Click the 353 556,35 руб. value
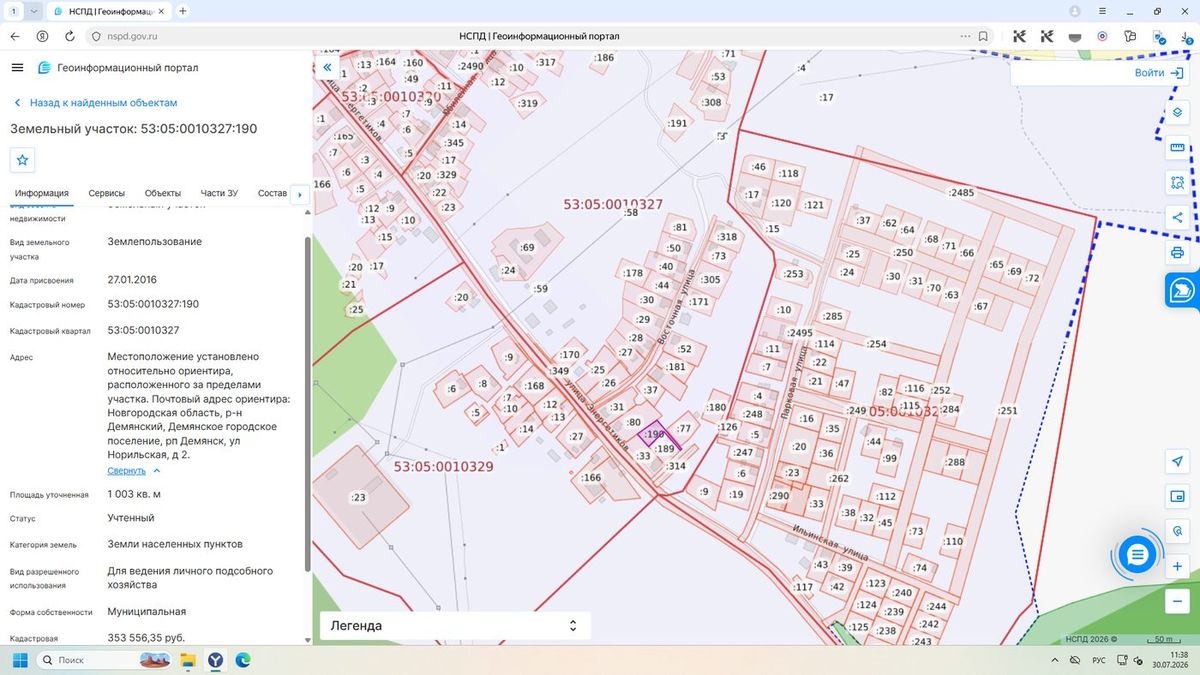This screenshot has height=675, width=1200. (x=146, y=637)
